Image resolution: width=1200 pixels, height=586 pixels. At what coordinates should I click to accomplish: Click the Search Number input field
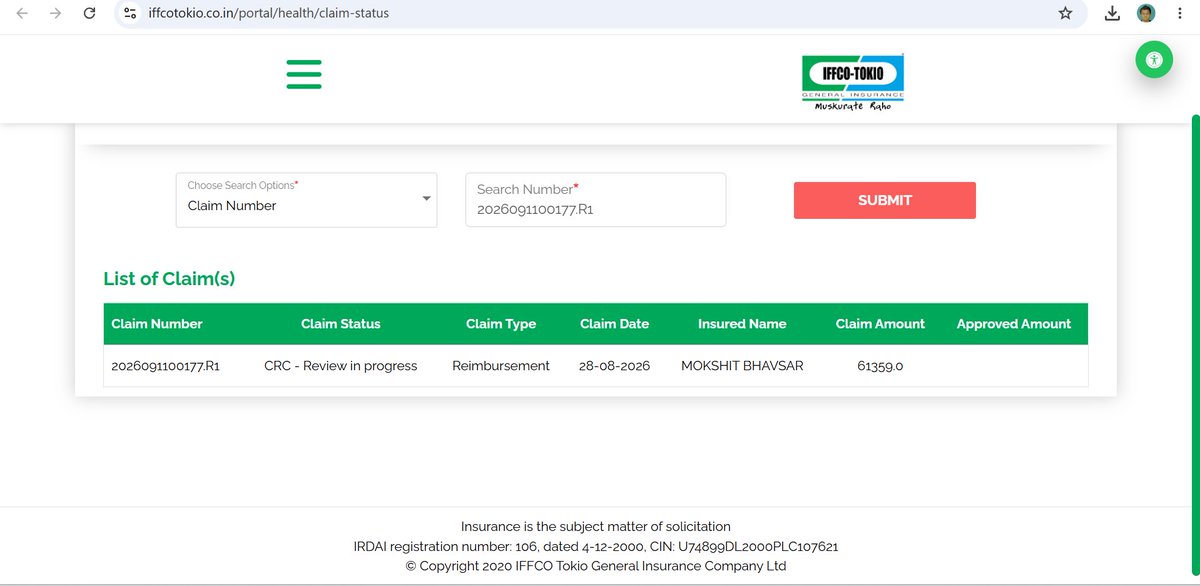coord(595,200)
